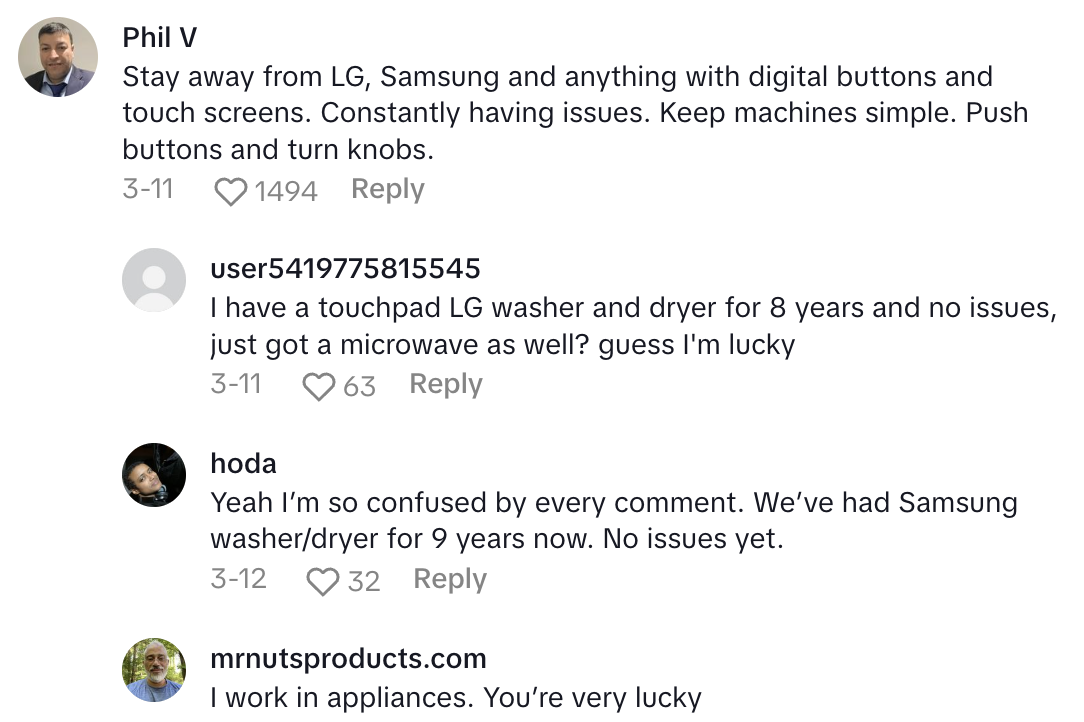This screenshot has height=722, width=1084.
Task: Tap the heart on user5419775815545's reply
Action: 319,386
